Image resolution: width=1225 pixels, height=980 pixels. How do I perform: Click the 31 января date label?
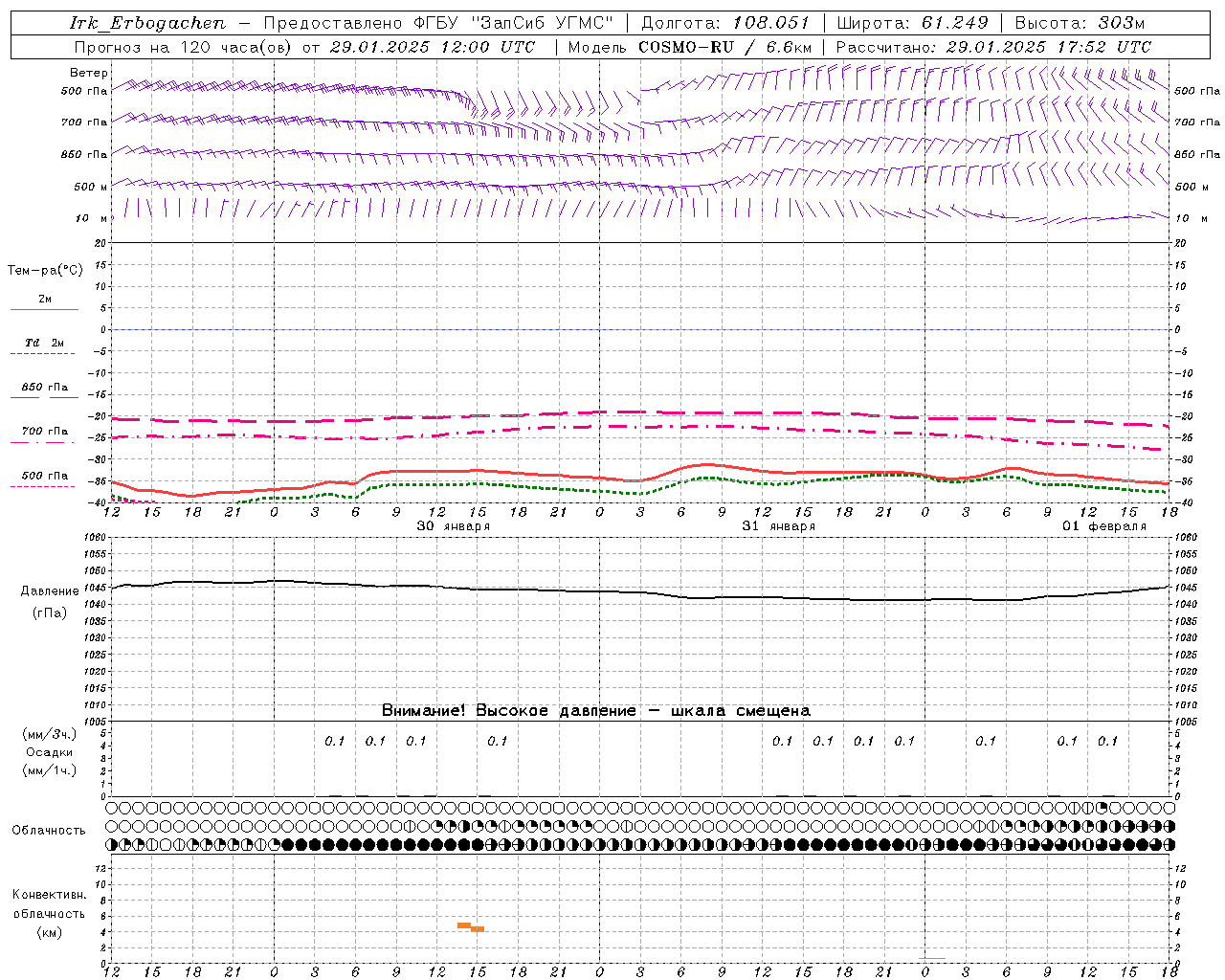(779, 526)
